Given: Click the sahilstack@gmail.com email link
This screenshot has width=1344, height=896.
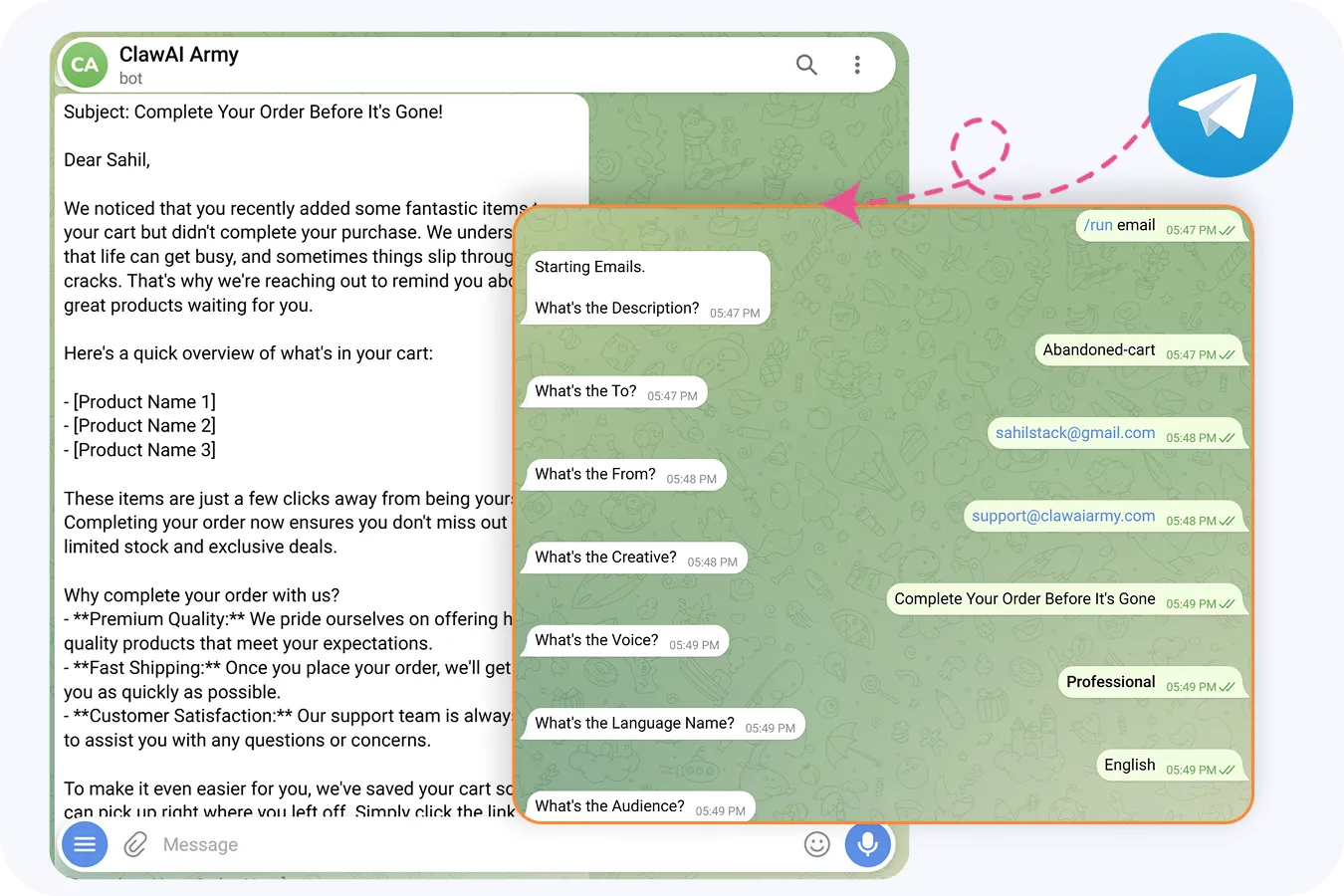Looking at the screenshot, I should click(x=1075, y=433).
